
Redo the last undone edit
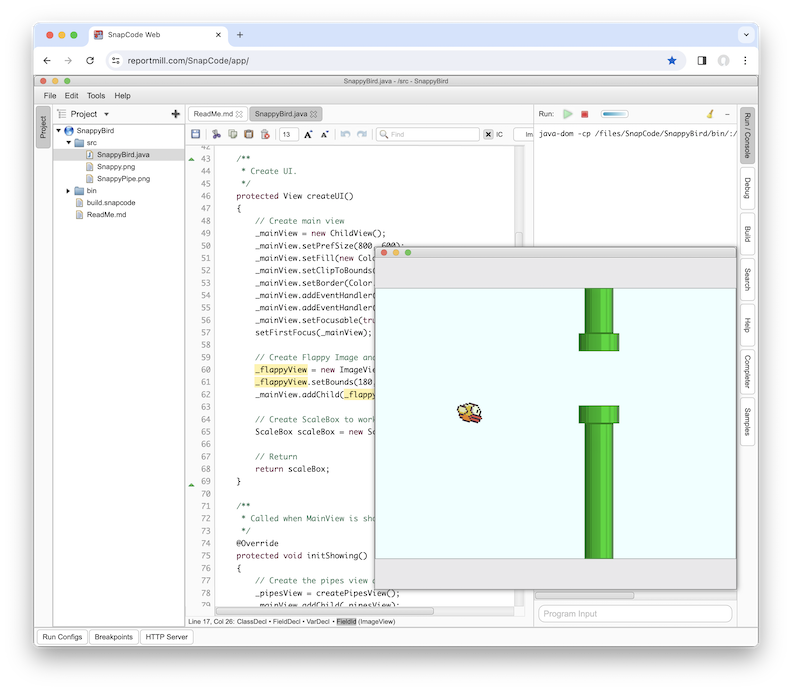(362, 134)
